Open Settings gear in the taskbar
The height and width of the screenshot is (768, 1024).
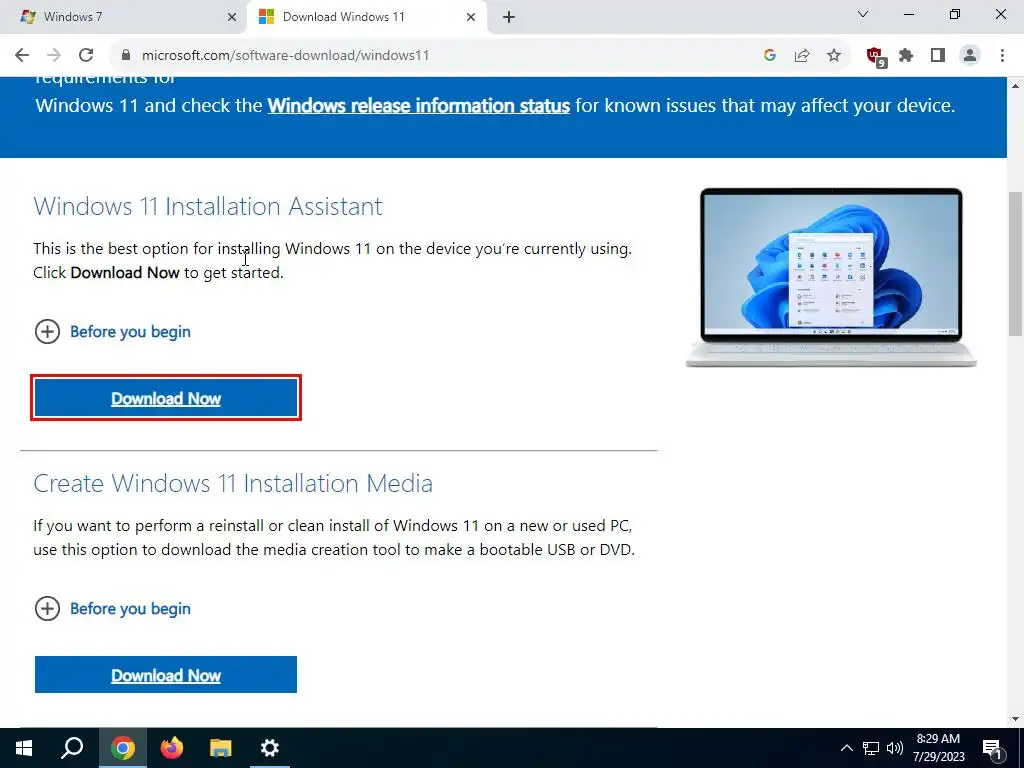[x=270, y=748]
